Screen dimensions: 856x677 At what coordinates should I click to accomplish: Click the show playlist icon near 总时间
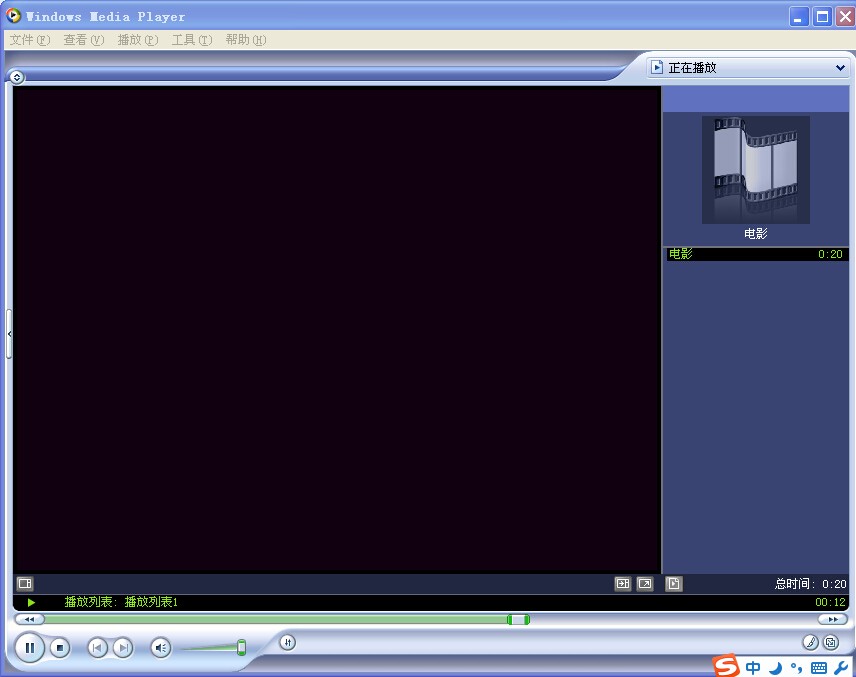tap(673, 583)
